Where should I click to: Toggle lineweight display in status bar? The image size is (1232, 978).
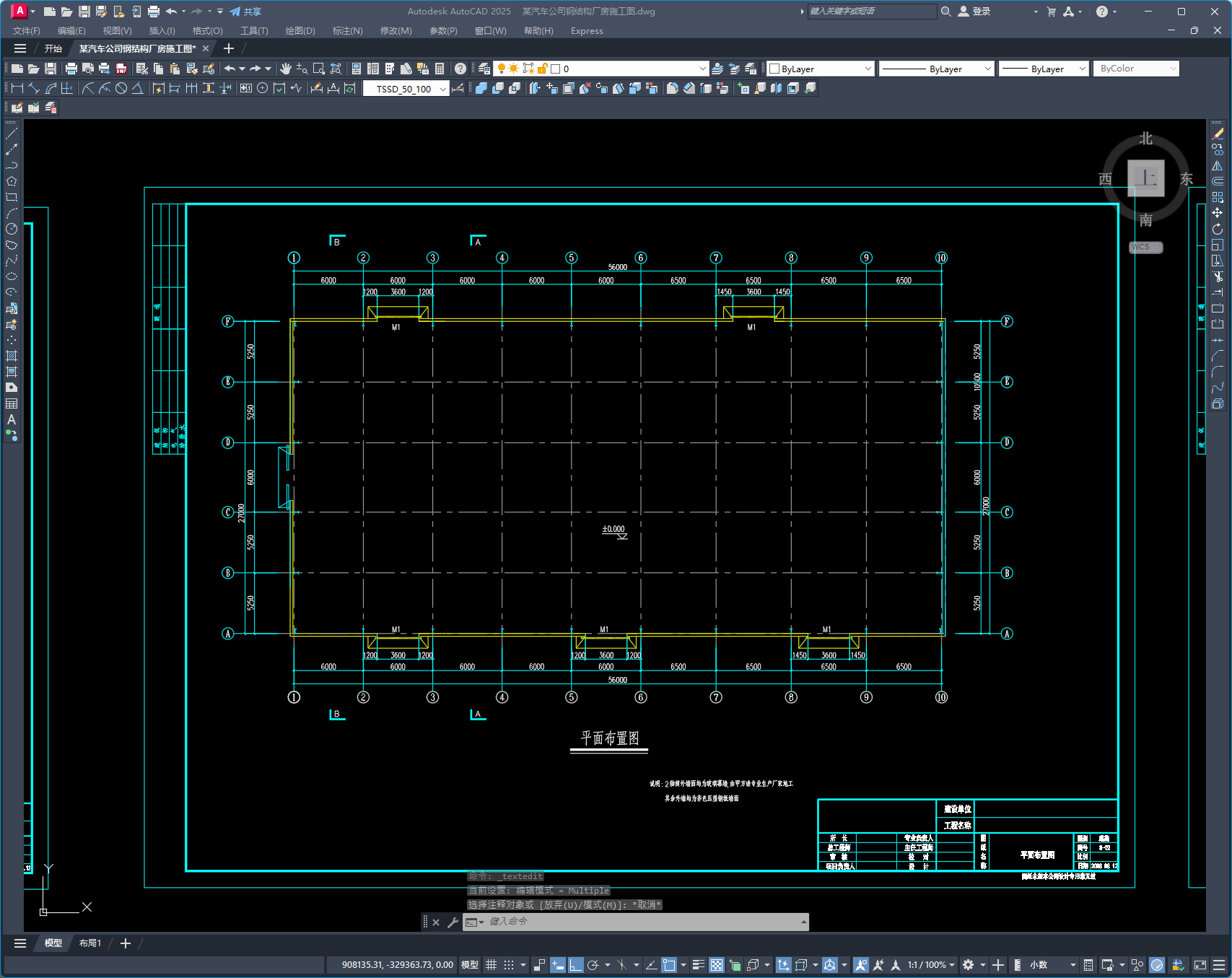(x=698, y=965)
